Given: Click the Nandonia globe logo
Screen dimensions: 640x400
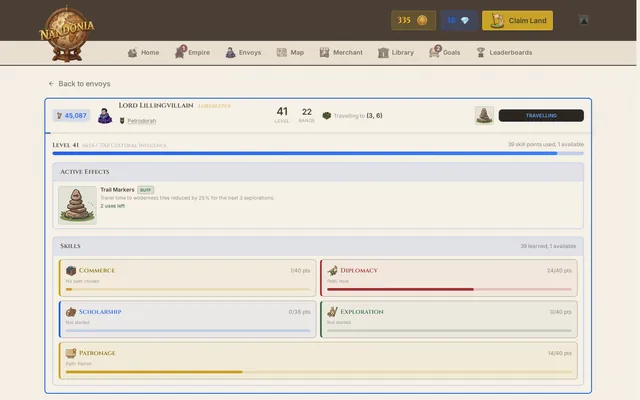Looking at the screenshot, I should pyautogui.click(x=67, y=33).
